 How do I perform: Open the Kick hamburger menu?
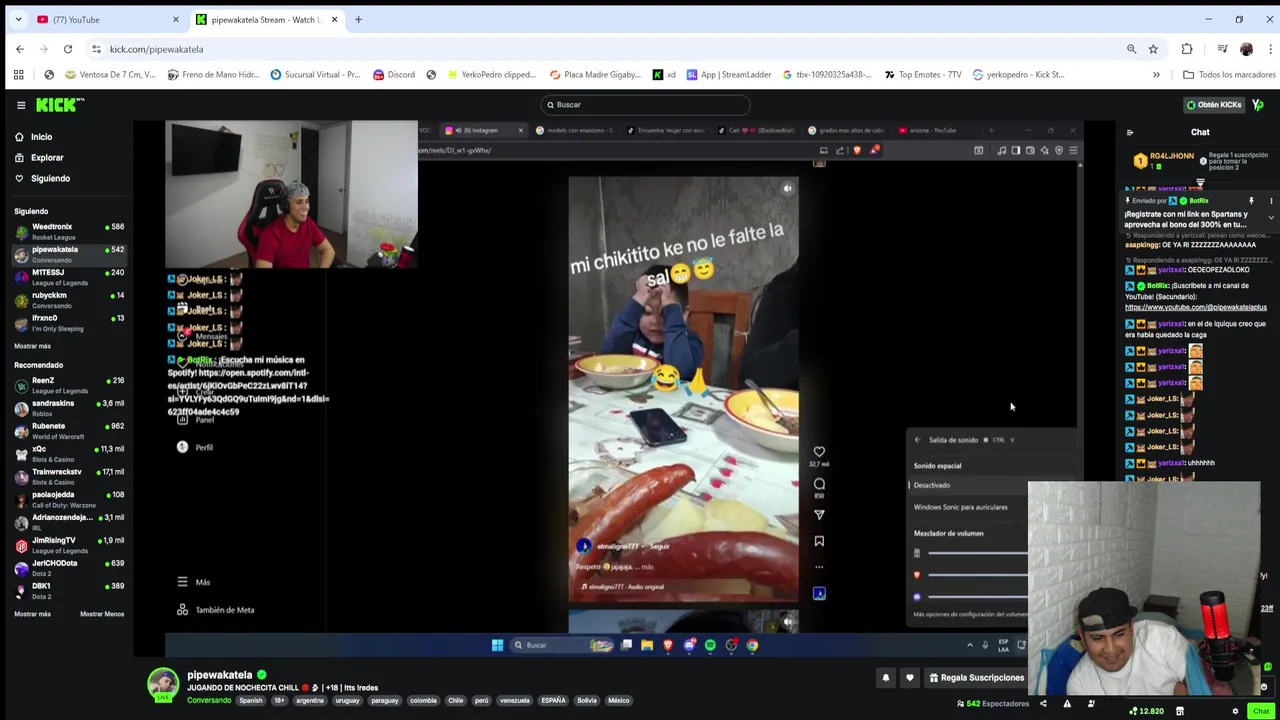pyautogui.click(x=20, y=105)
